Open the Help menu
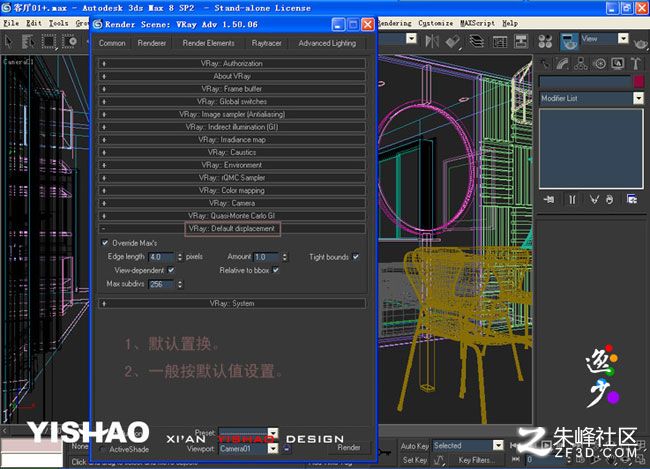 (510, 23)
